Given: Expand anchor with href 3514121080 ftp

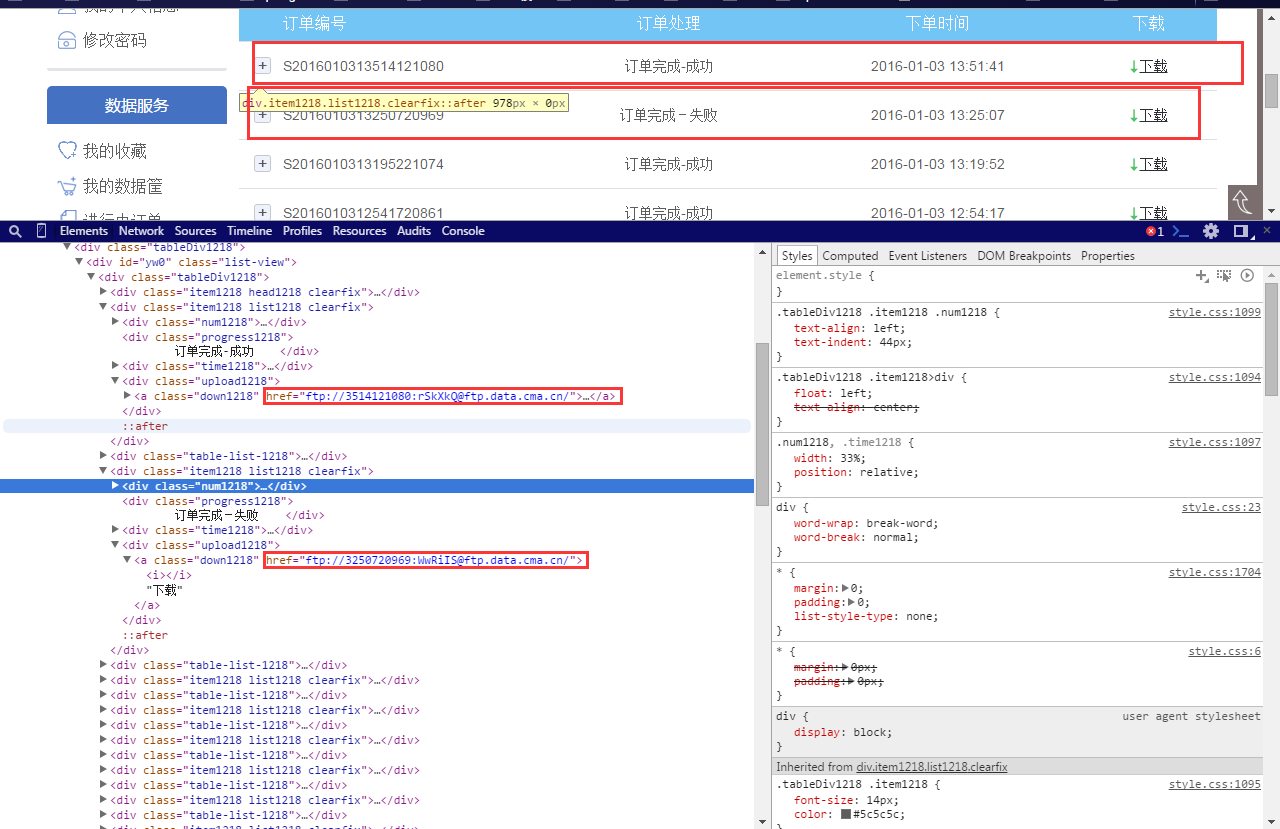Looking at the screenshot, I should (x=128, y=396).
